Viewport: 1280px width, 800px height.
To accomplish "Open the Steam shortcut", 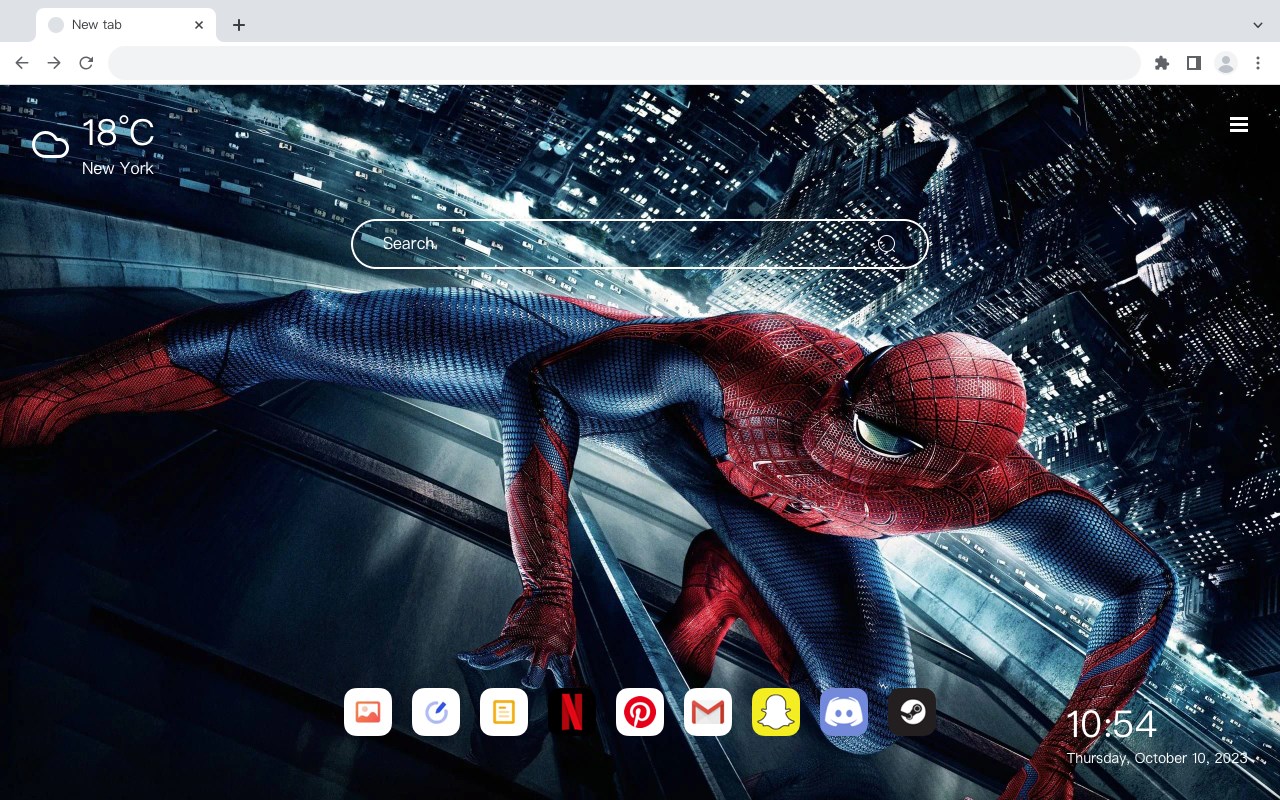I will click(x=912, y=712).
